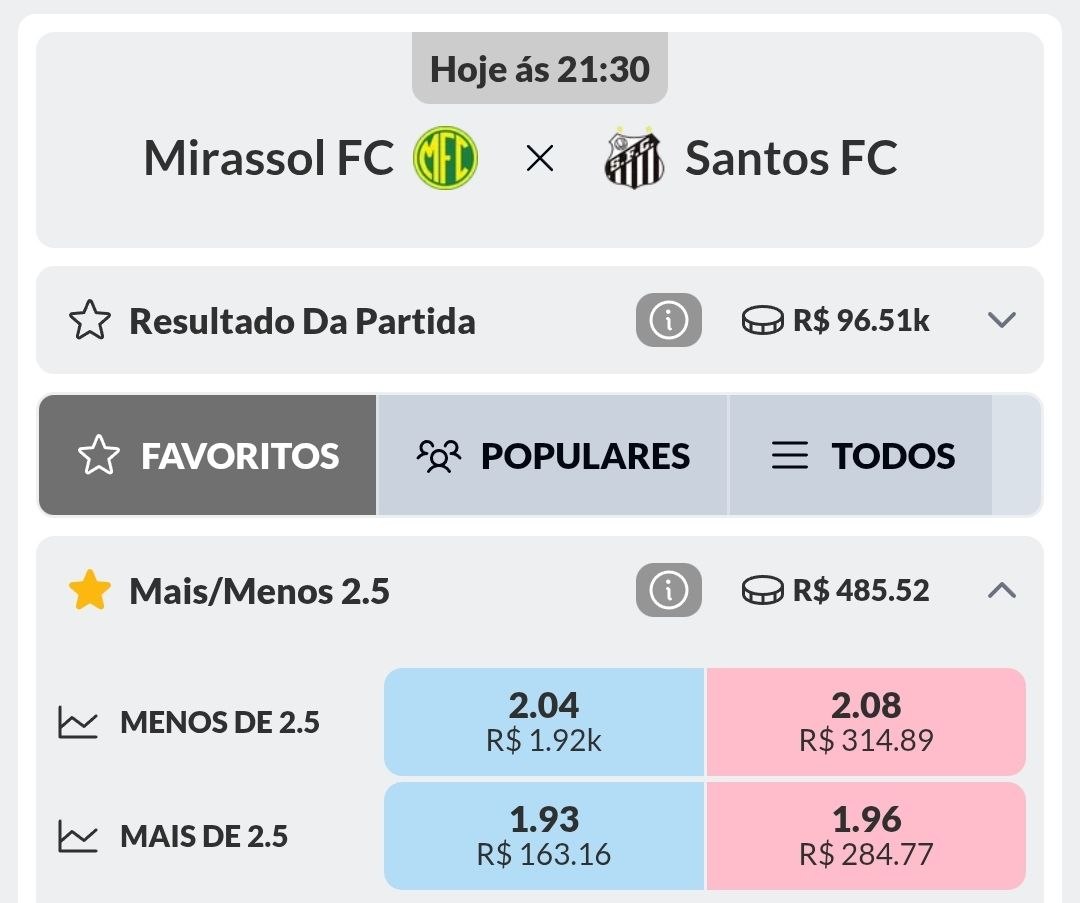Lay MENOS DE 2.5 at 2.08
The image size is (1080, 903).
click(x=866, y=722)
